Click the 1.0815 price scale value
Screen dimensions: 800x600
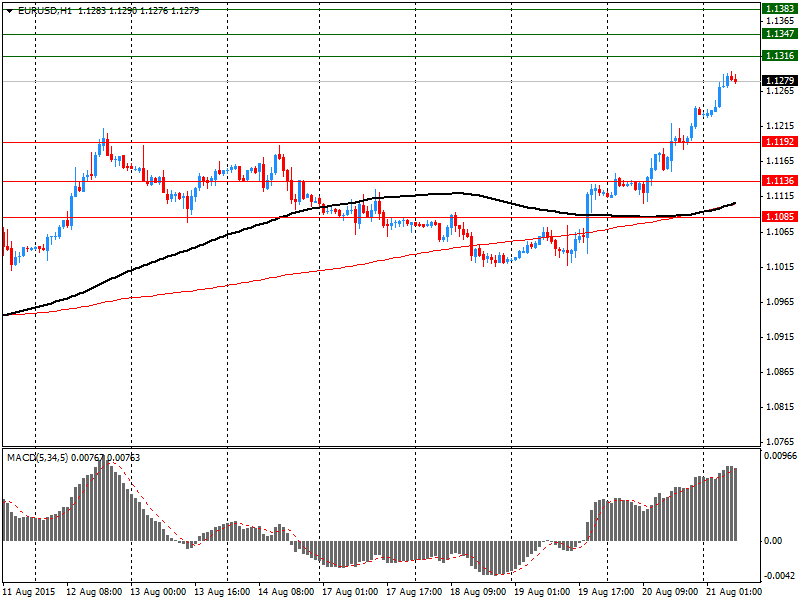tap(780, 407)
